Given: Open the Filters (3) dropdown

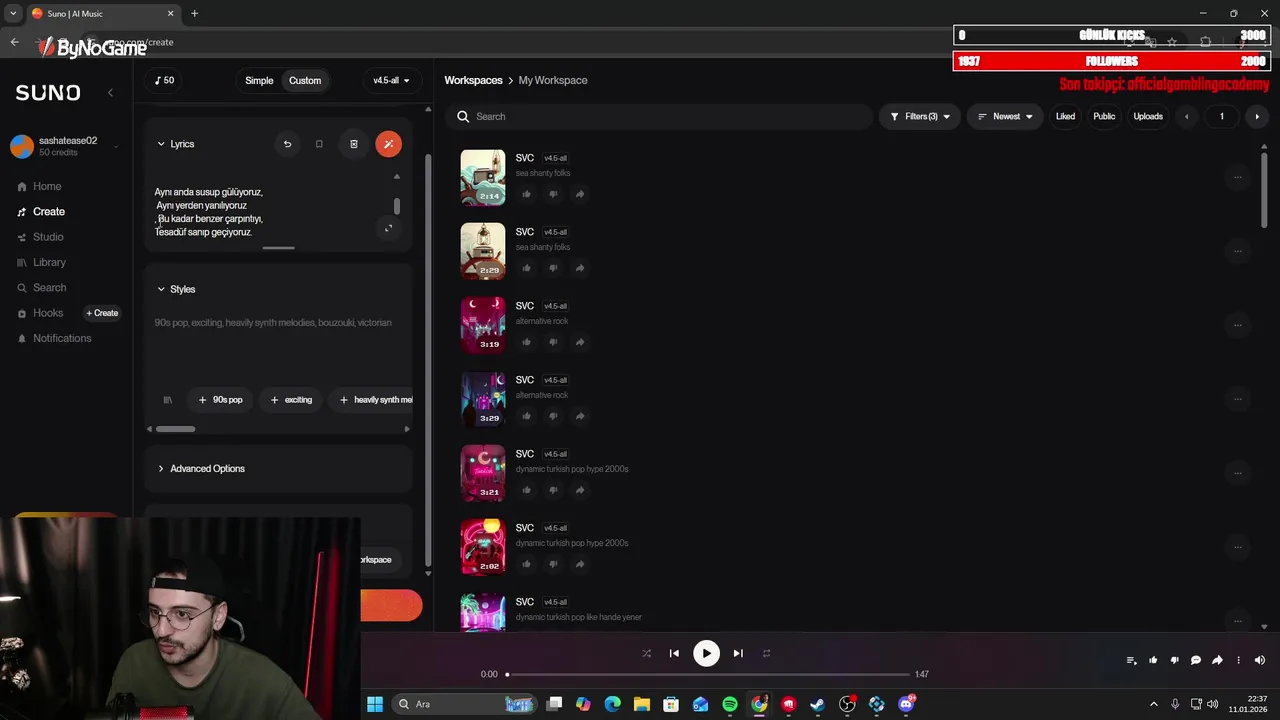Looking at the screenshot, I should (920, 116).
